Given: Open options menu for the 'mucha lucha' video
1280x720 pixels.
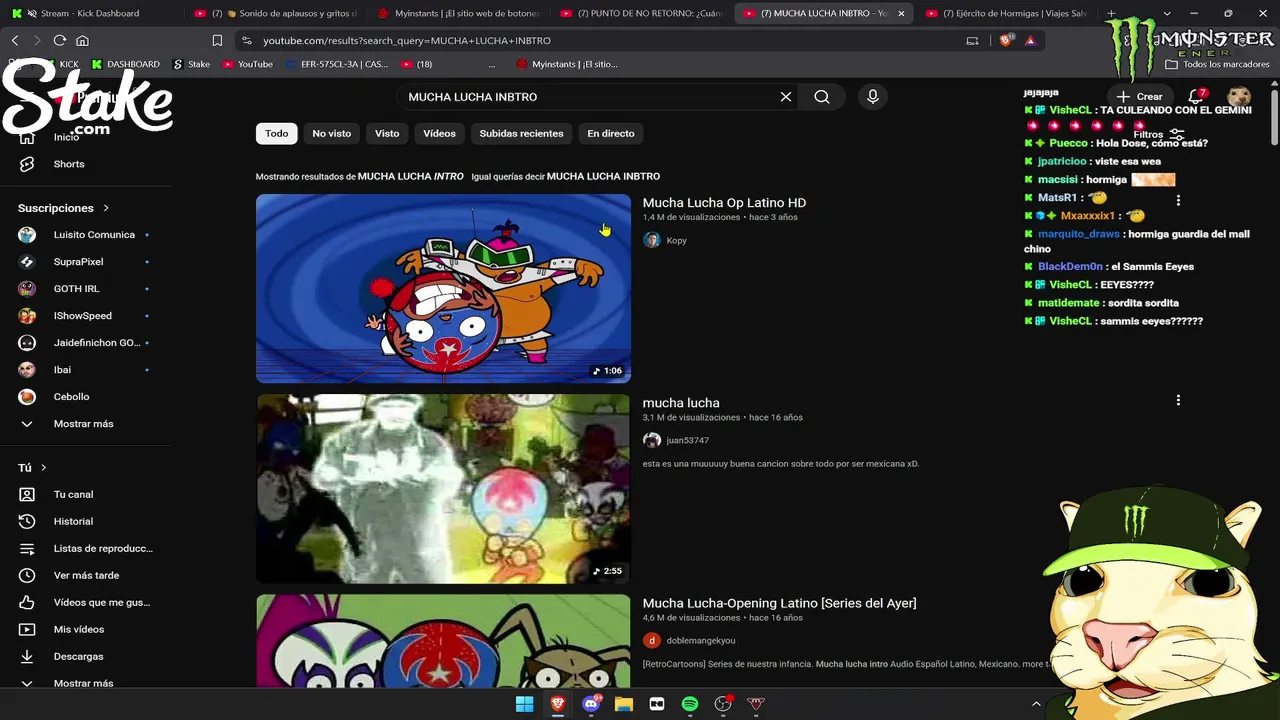Looking at the screenshot, I should pyautogui.click(x=1178, y=400).
